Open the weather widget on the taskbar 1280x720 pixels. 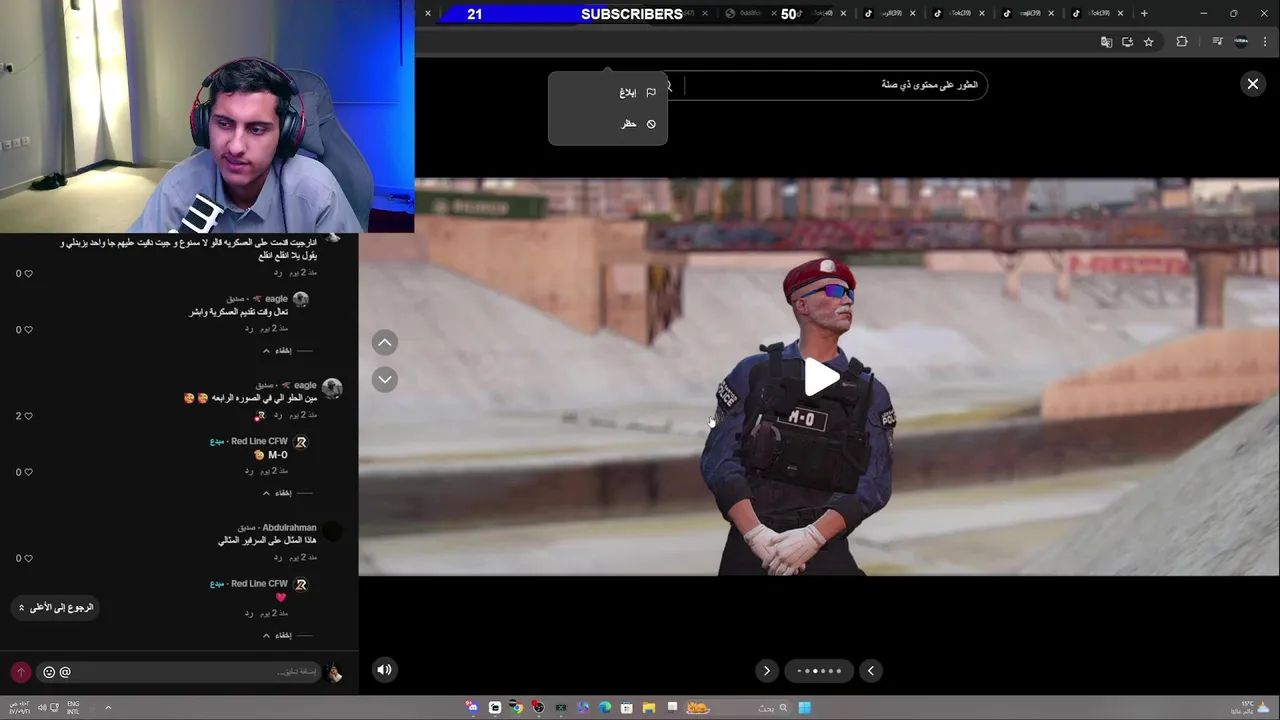tap(1247, 707)
